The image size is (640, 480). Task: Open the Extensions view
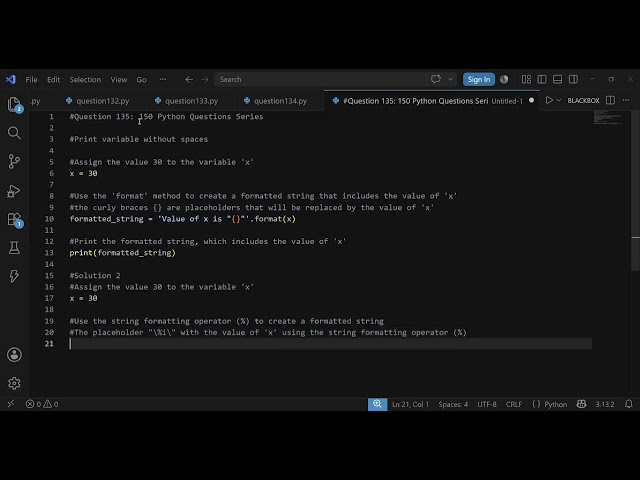(x=14, y=220)
